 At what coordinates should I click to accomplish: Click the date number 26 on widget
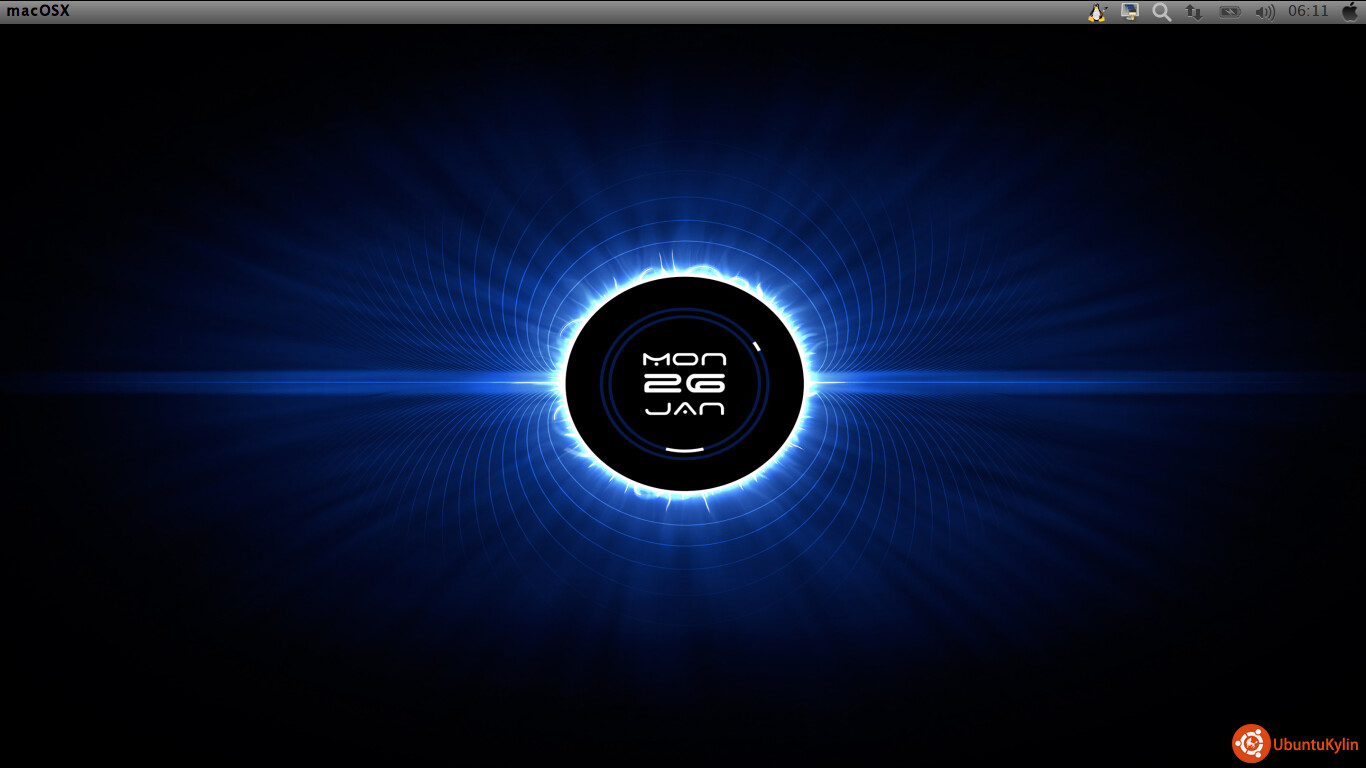pos(684,384)
